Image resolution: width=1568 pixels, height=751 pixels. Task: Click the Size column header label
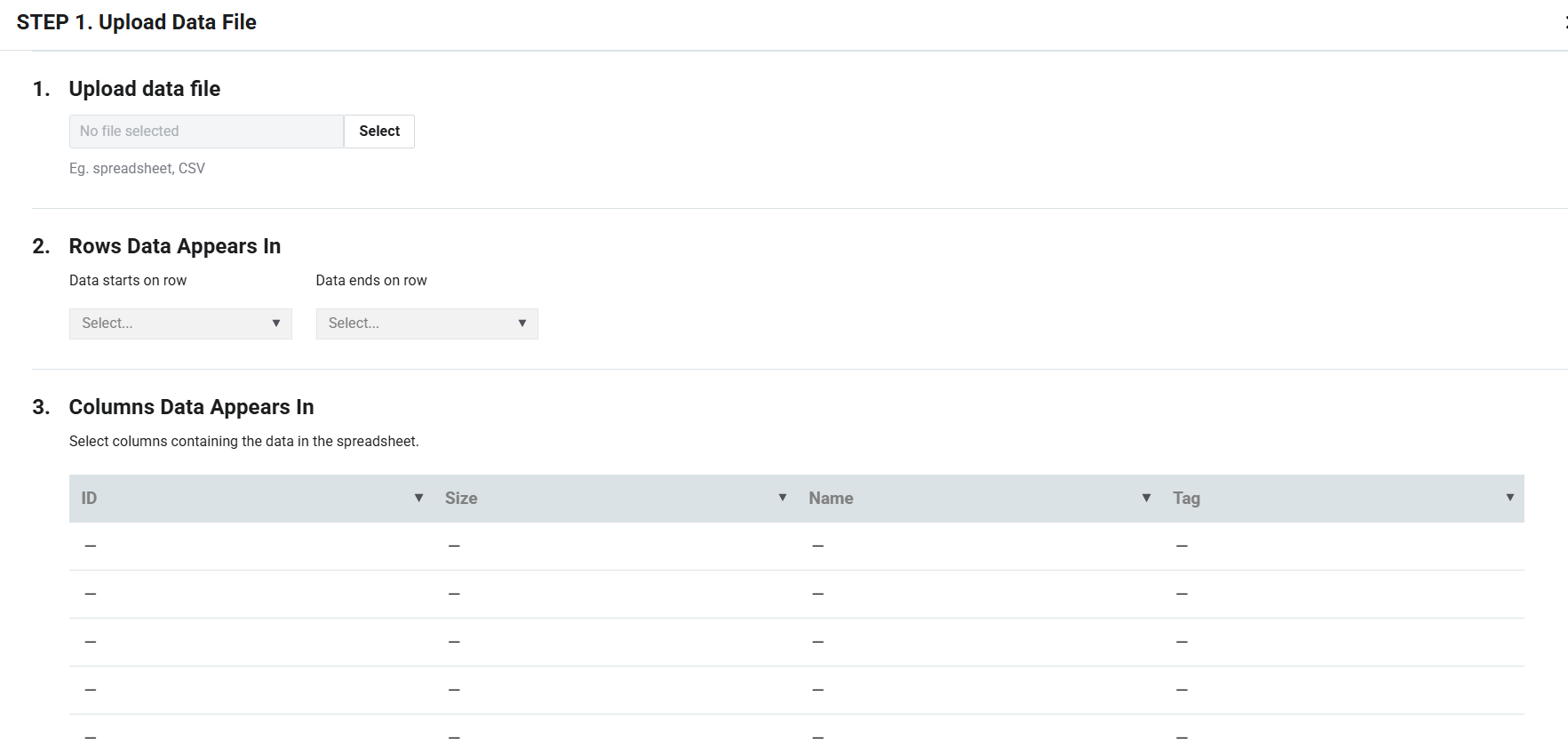coord(461,499)
